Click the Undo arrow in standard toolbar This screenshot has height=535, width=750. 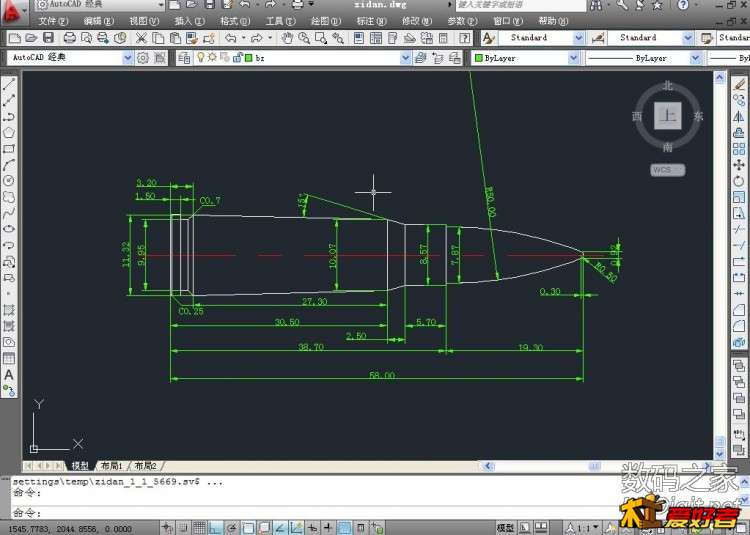[x=231, y=38]
